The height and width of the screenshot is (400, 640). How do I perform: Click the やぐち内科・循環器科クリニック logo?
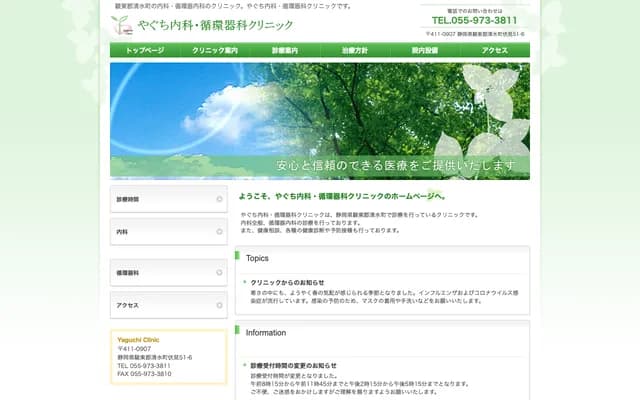(202, 25)
